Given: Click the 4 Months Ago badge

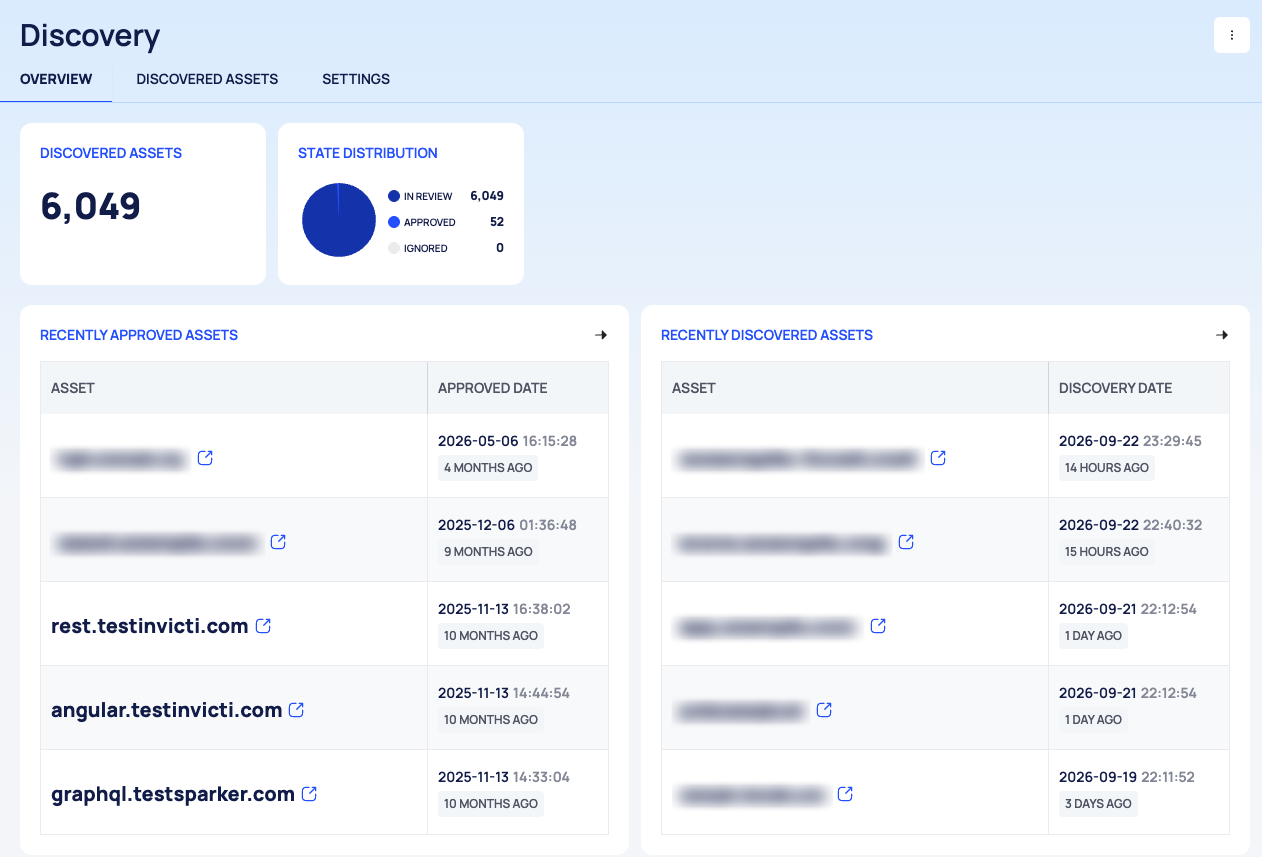Looking at the screenshot, I should click(x=488, y=468).
